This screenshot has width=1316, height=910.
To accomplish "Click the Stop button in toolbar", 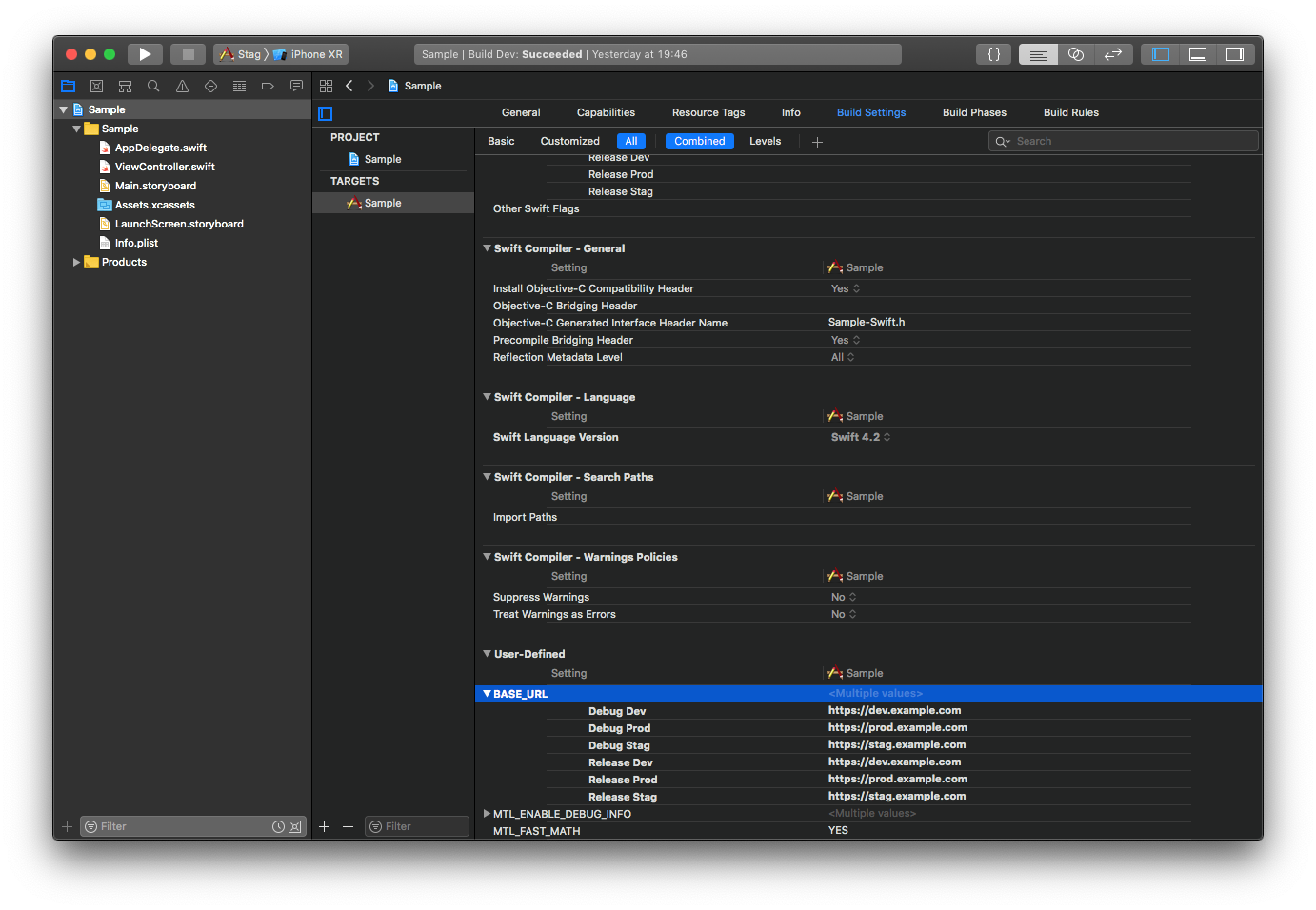I will point(188,54).
